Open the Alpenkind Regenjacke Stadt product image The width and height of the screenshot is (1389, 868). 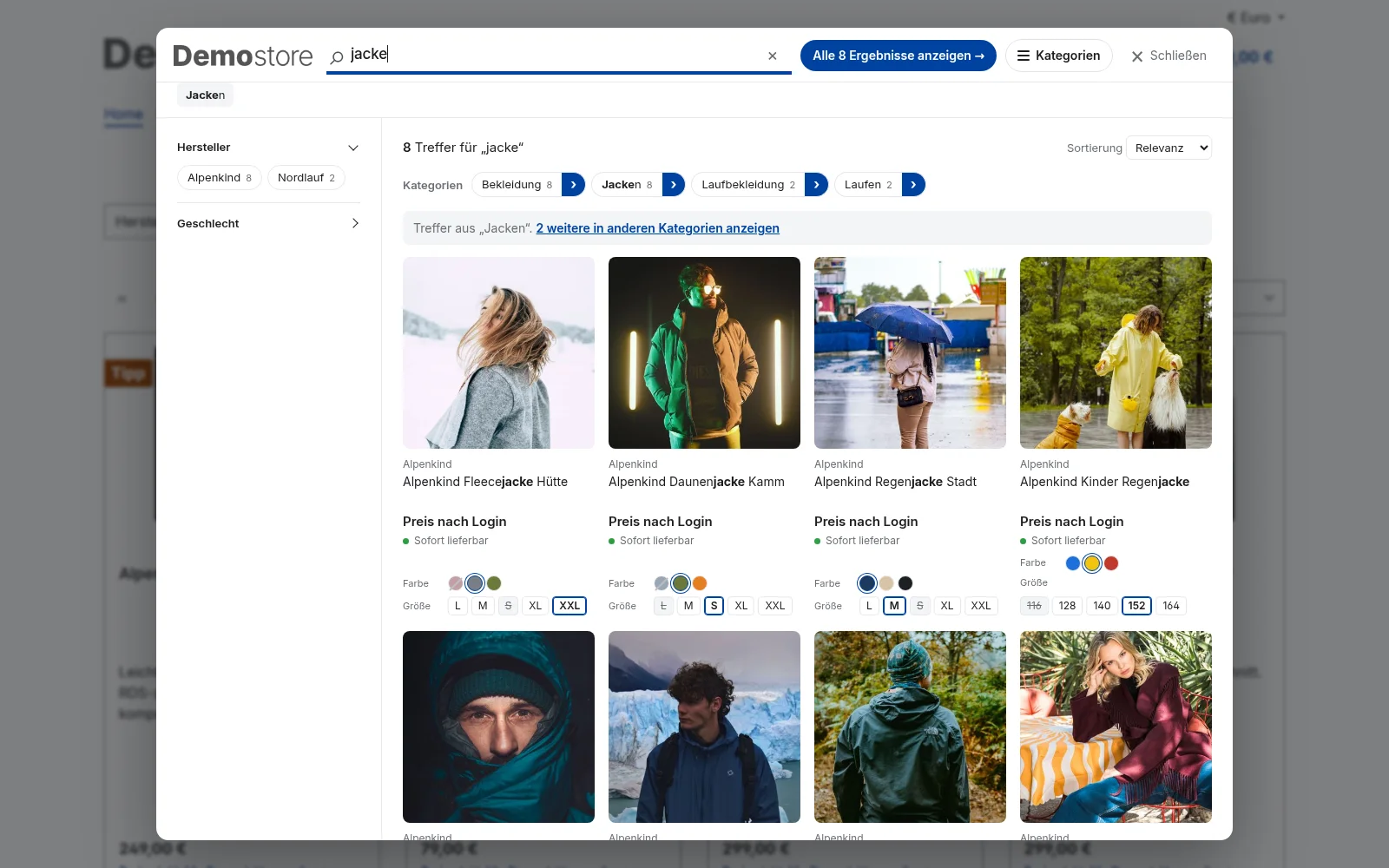[x=910, y=352]
